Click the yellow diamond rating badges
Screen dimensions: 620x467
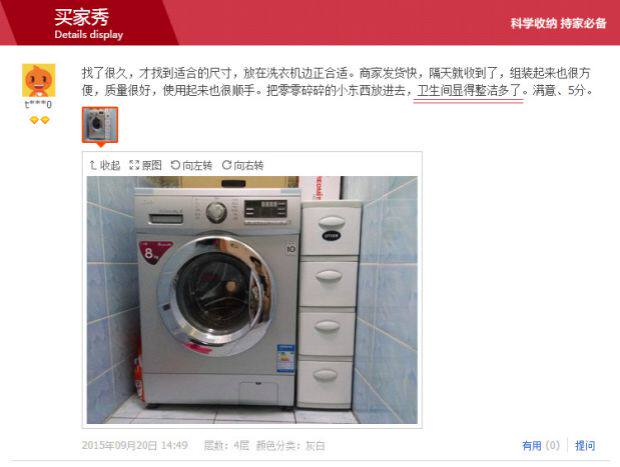(x=40, y=120)
